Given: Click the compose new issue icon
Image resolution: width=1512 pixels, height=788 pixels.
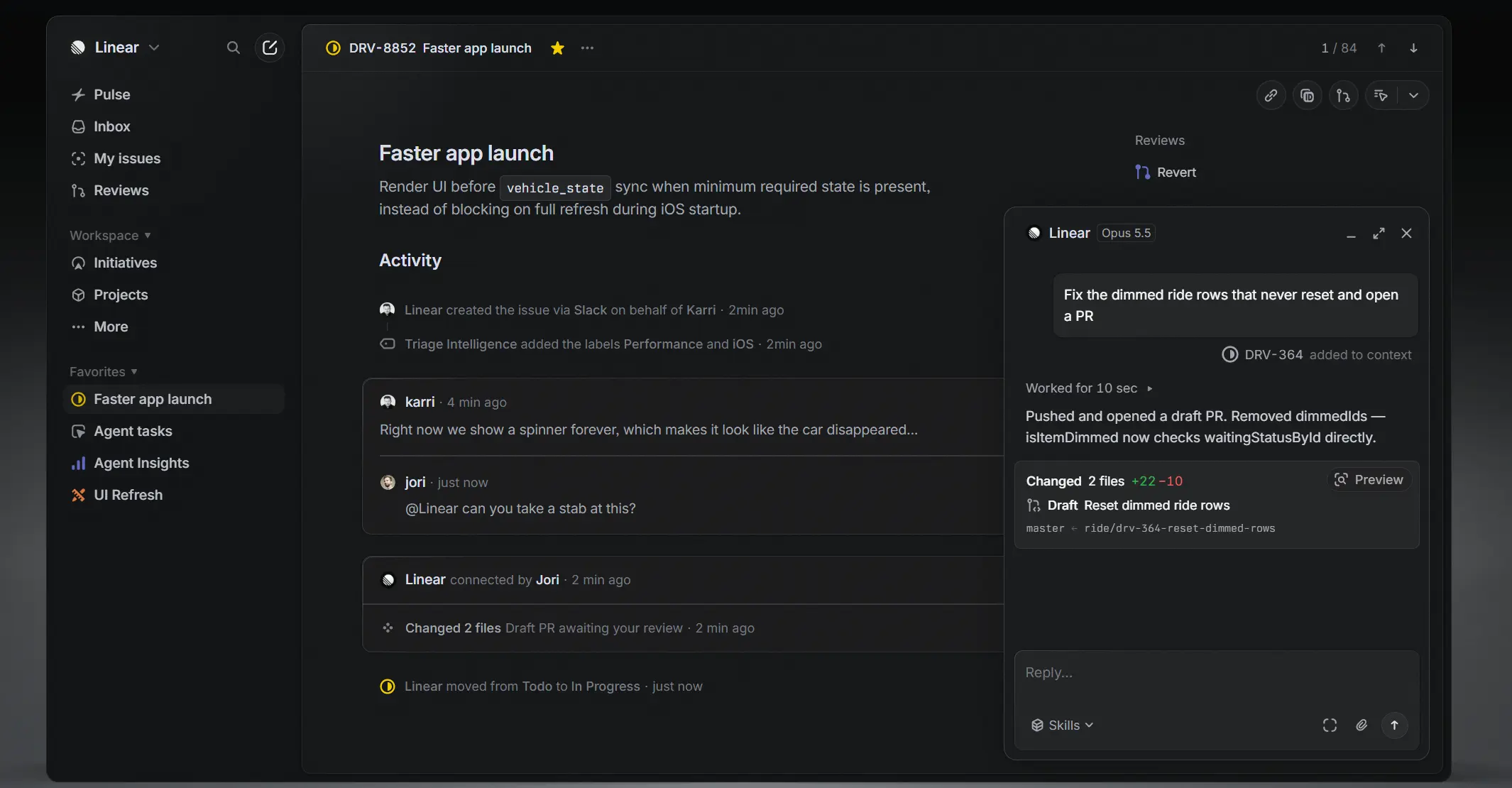Looking at the screenshot, I should 270,48.
